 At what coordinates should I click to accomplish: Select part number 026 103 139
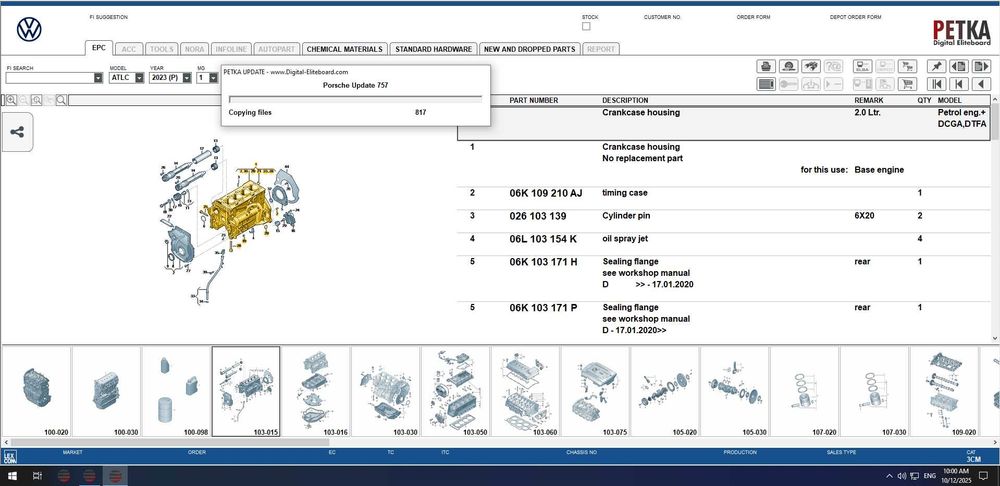(538, 216)
